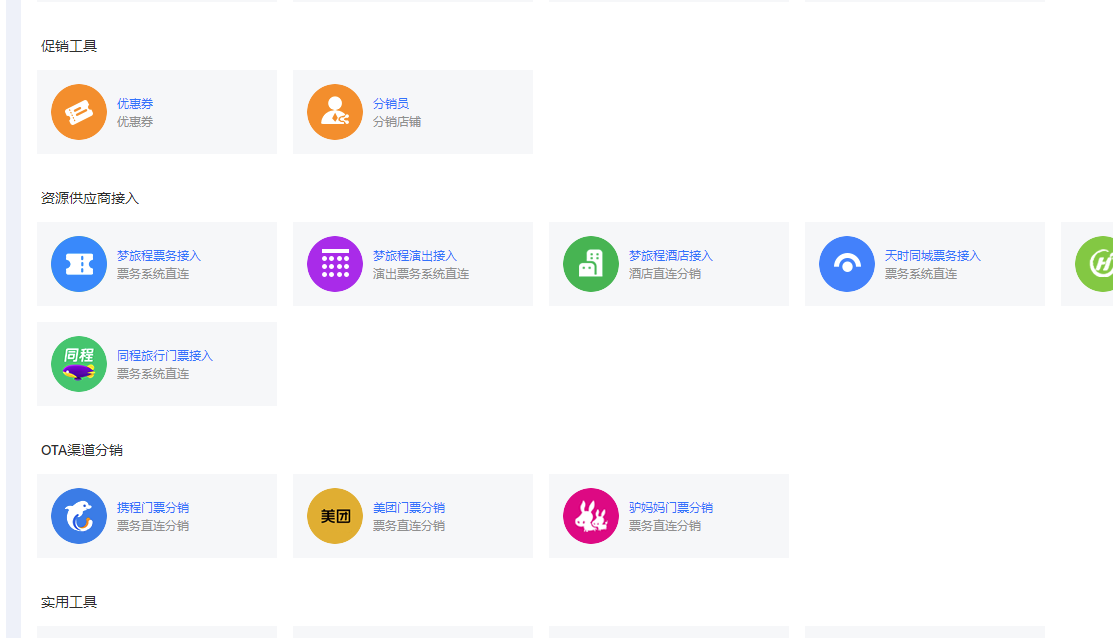Open the 天时同城票务接入 link
The height and width of the screenshot is (638, 1113).
click(933, 255)
